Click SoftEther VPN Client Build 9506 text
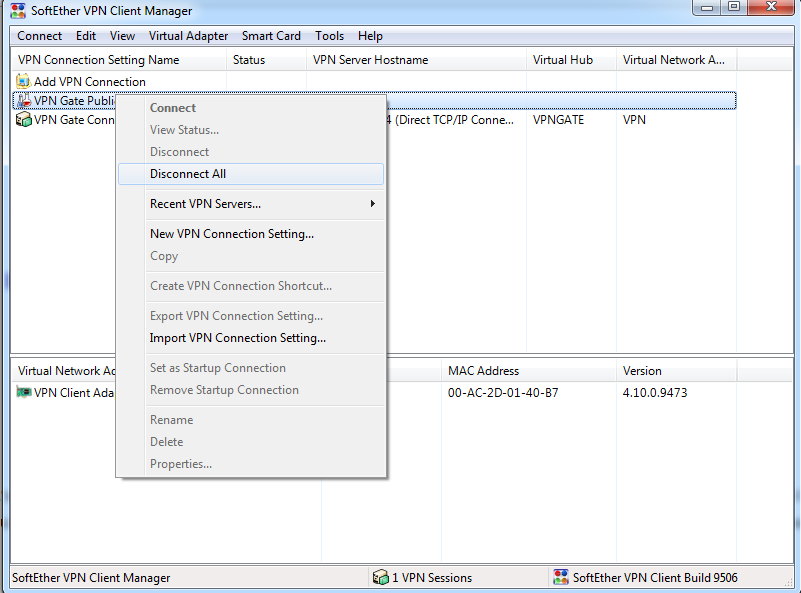Viewport: 801px width, 593px height. pyautogui.click(x=655, y=578)
